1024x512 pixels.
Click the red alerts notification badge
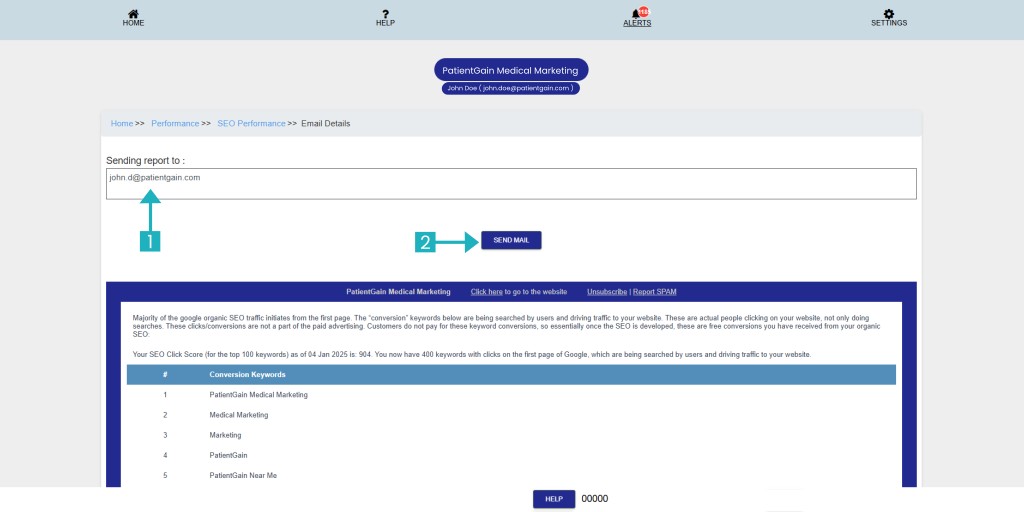(x=644, y=11)
